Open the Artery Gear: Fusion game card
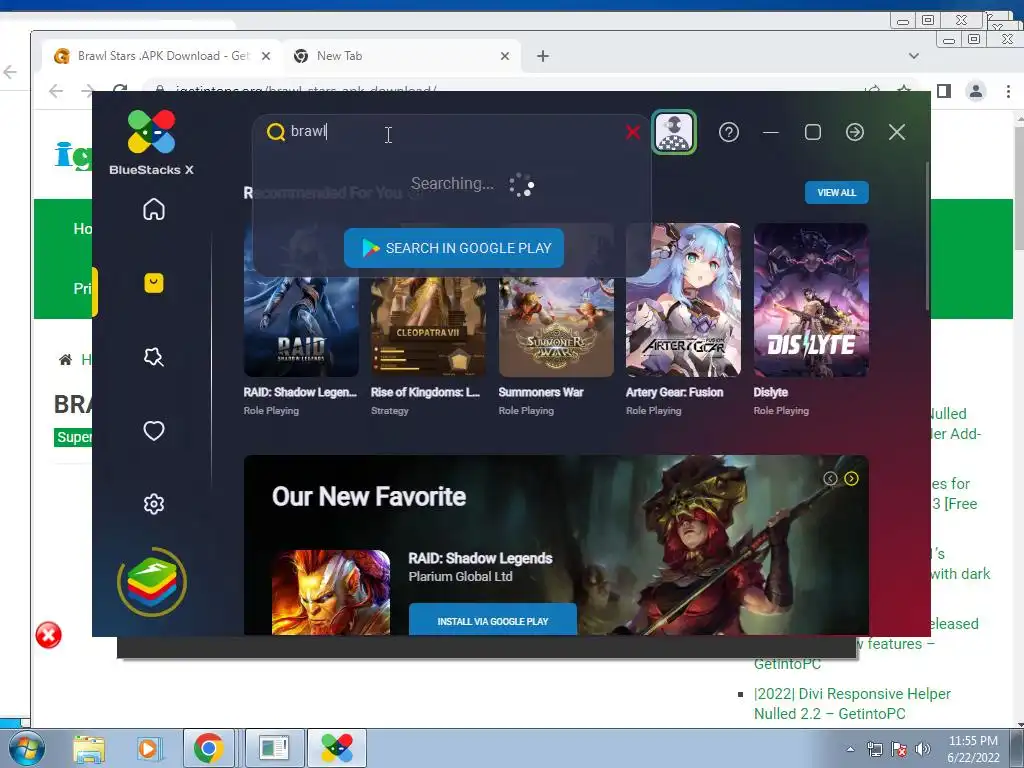 click(683, 321)
